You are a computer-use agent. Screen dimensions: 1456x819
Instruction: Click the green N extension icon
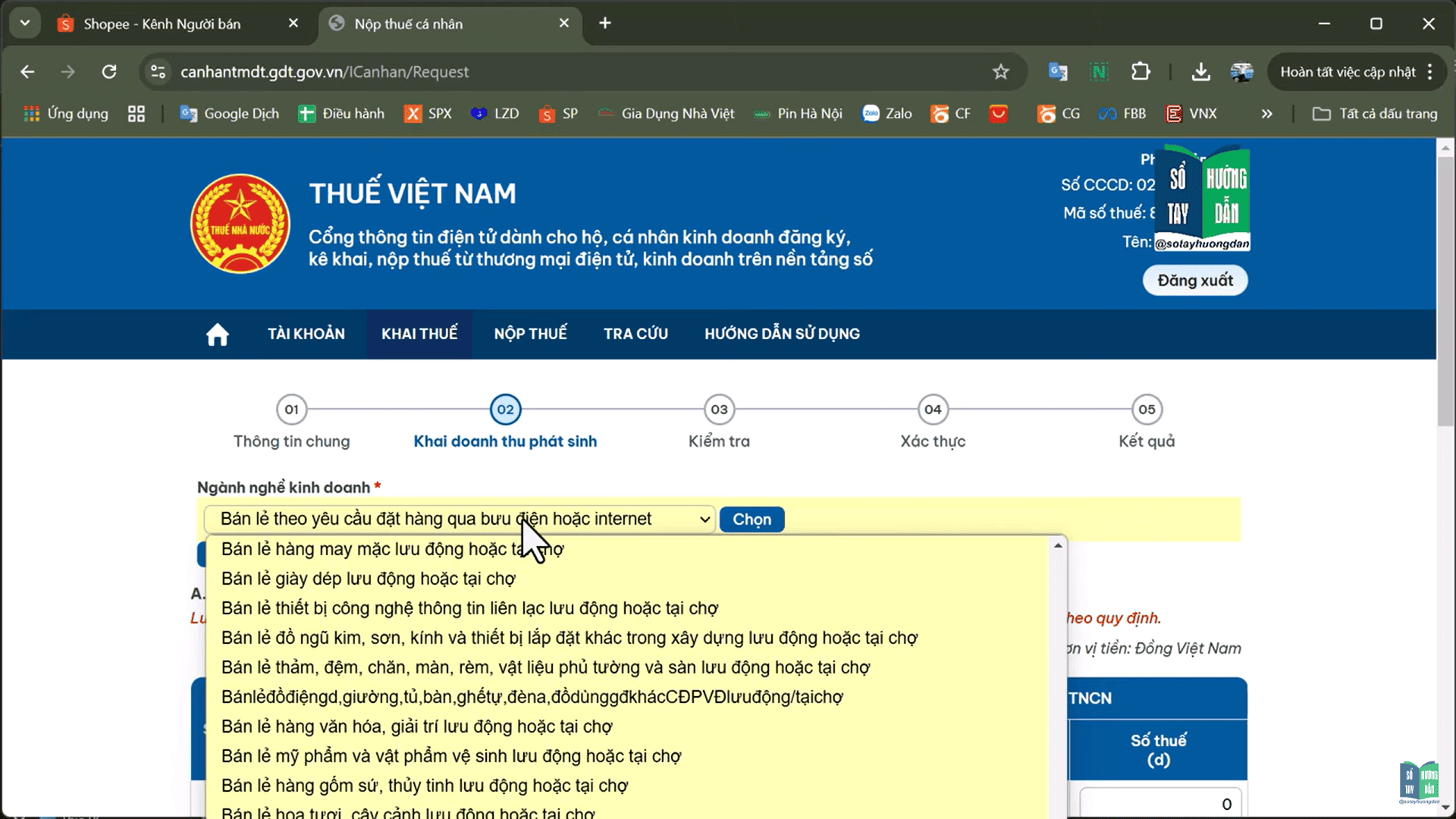(1099, 72)
